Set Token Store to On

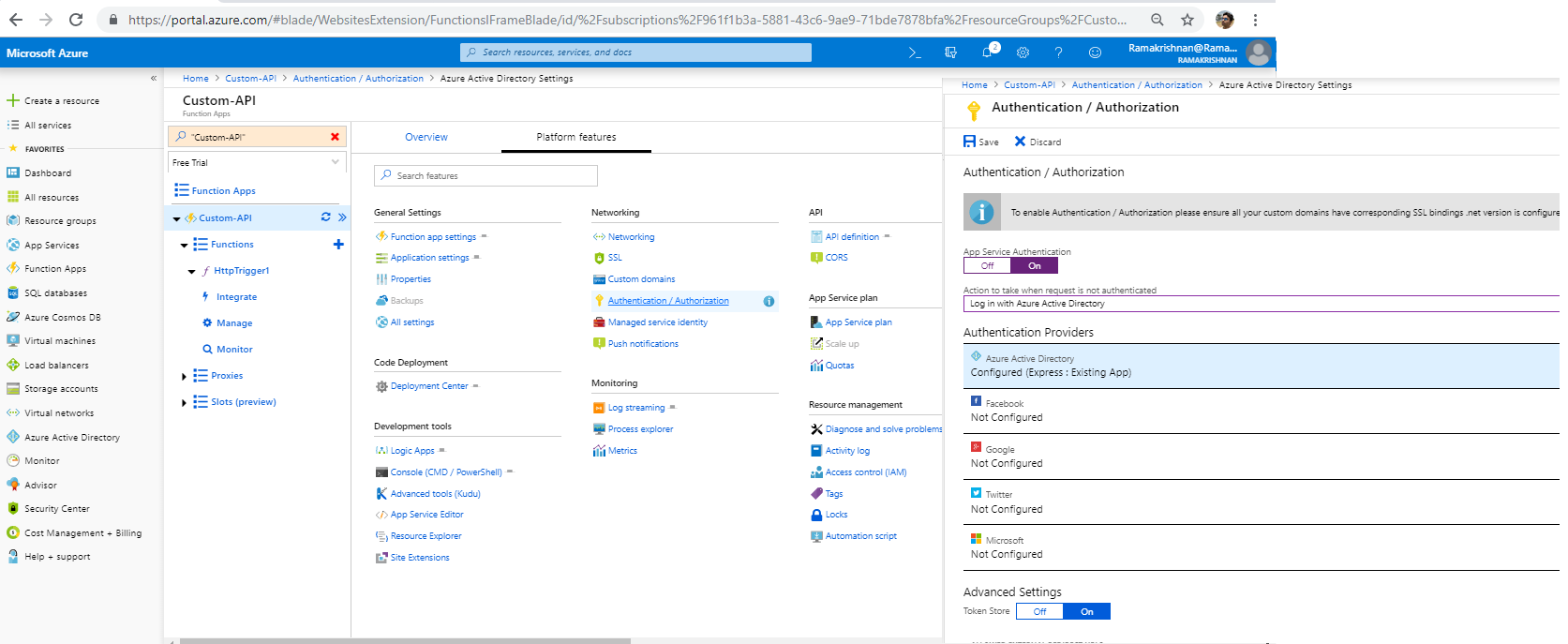[1087, 611]
